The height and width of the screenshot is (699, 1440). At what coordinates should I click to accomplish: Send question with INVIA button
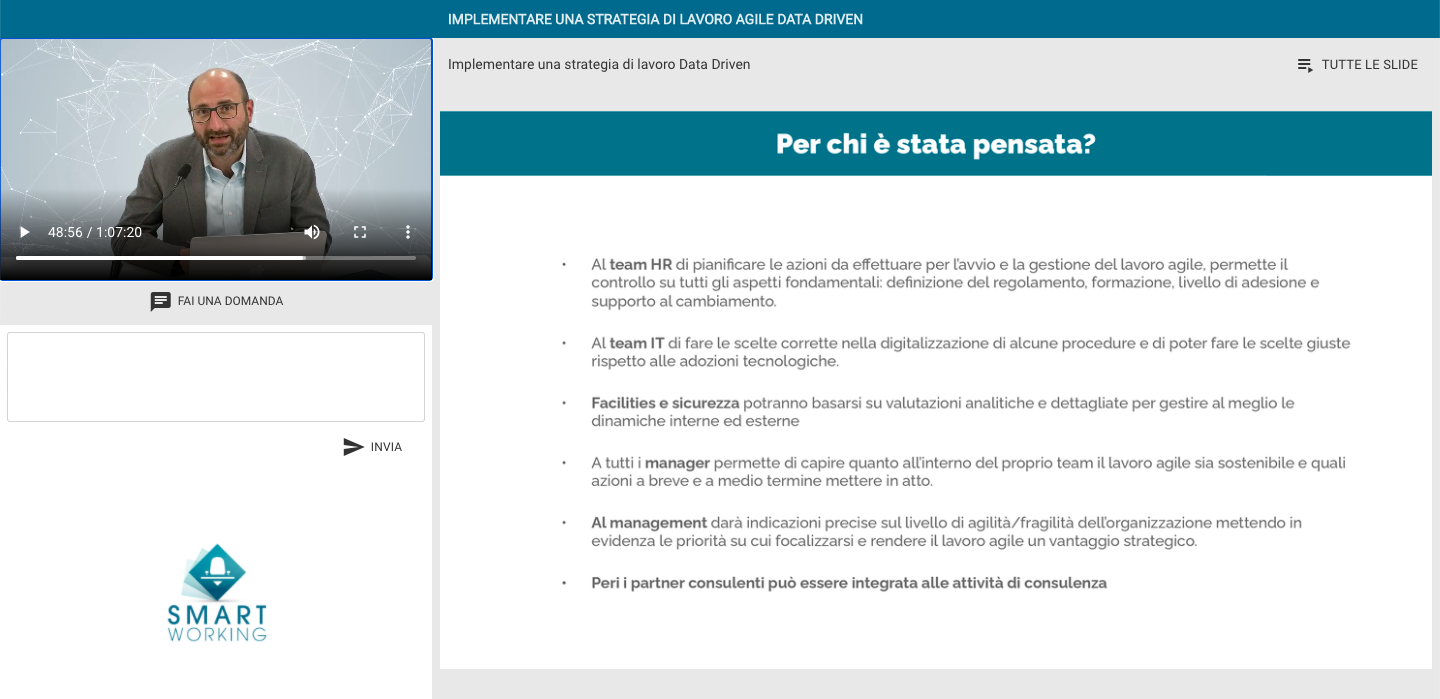click(x=372, y=447)
